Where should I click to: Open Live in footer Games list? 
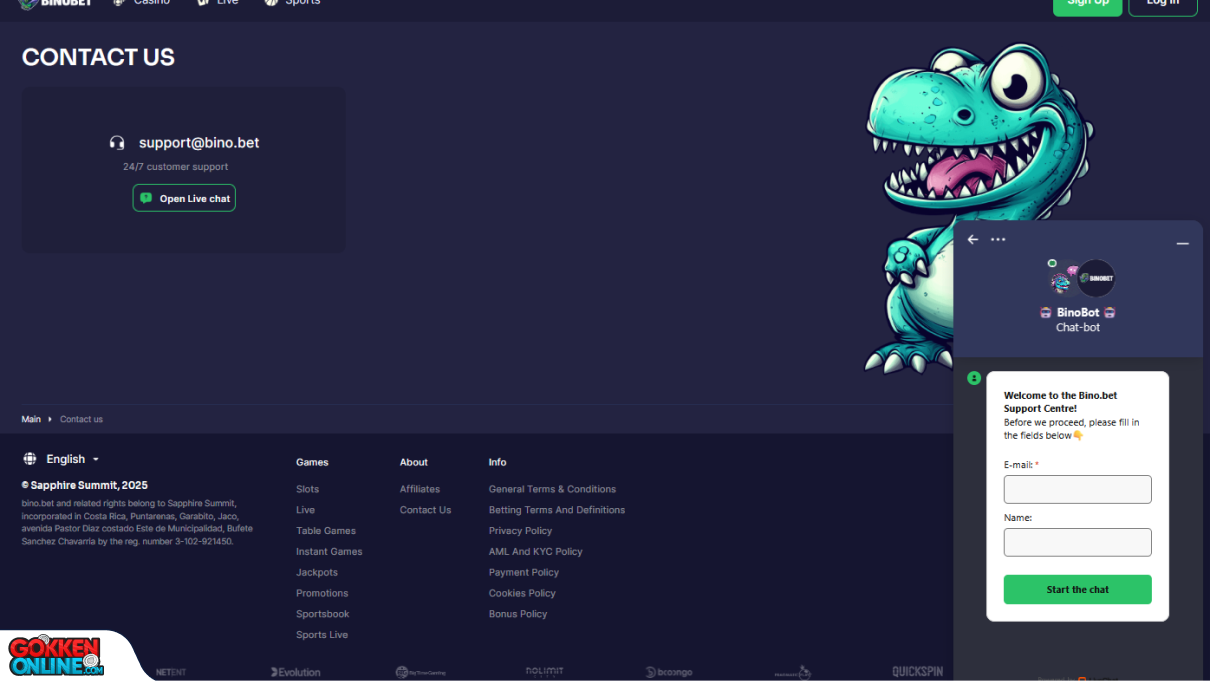(x=306, y=510)
